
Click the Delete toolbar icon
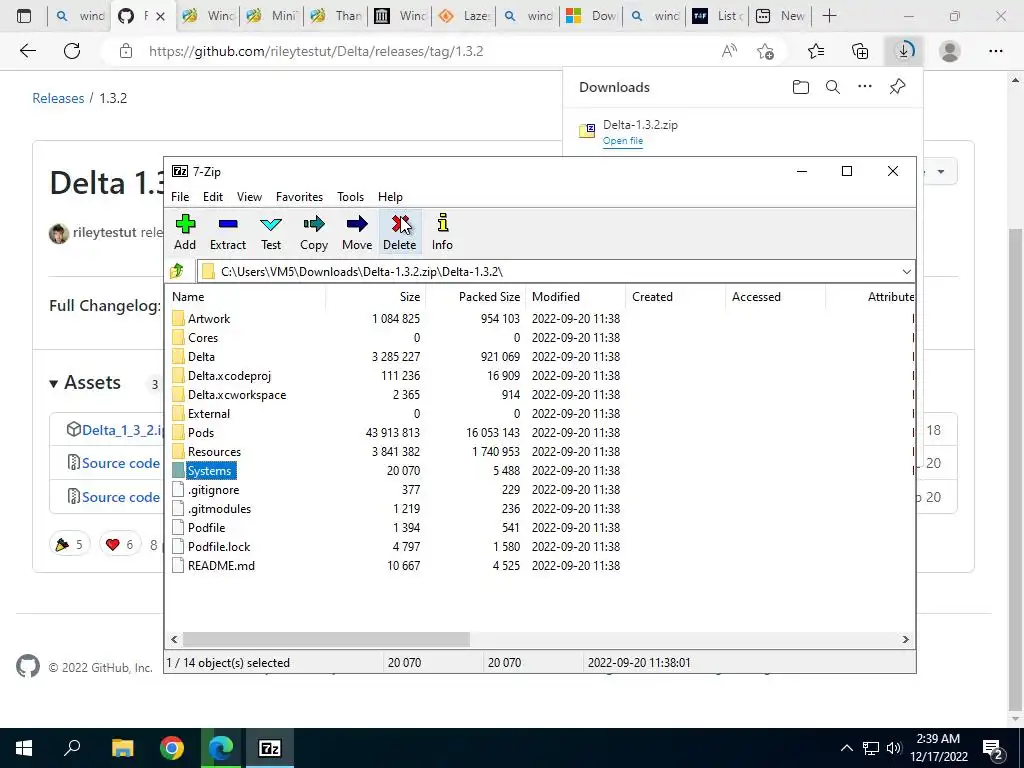pyautogui.click(x=400, y=232)
